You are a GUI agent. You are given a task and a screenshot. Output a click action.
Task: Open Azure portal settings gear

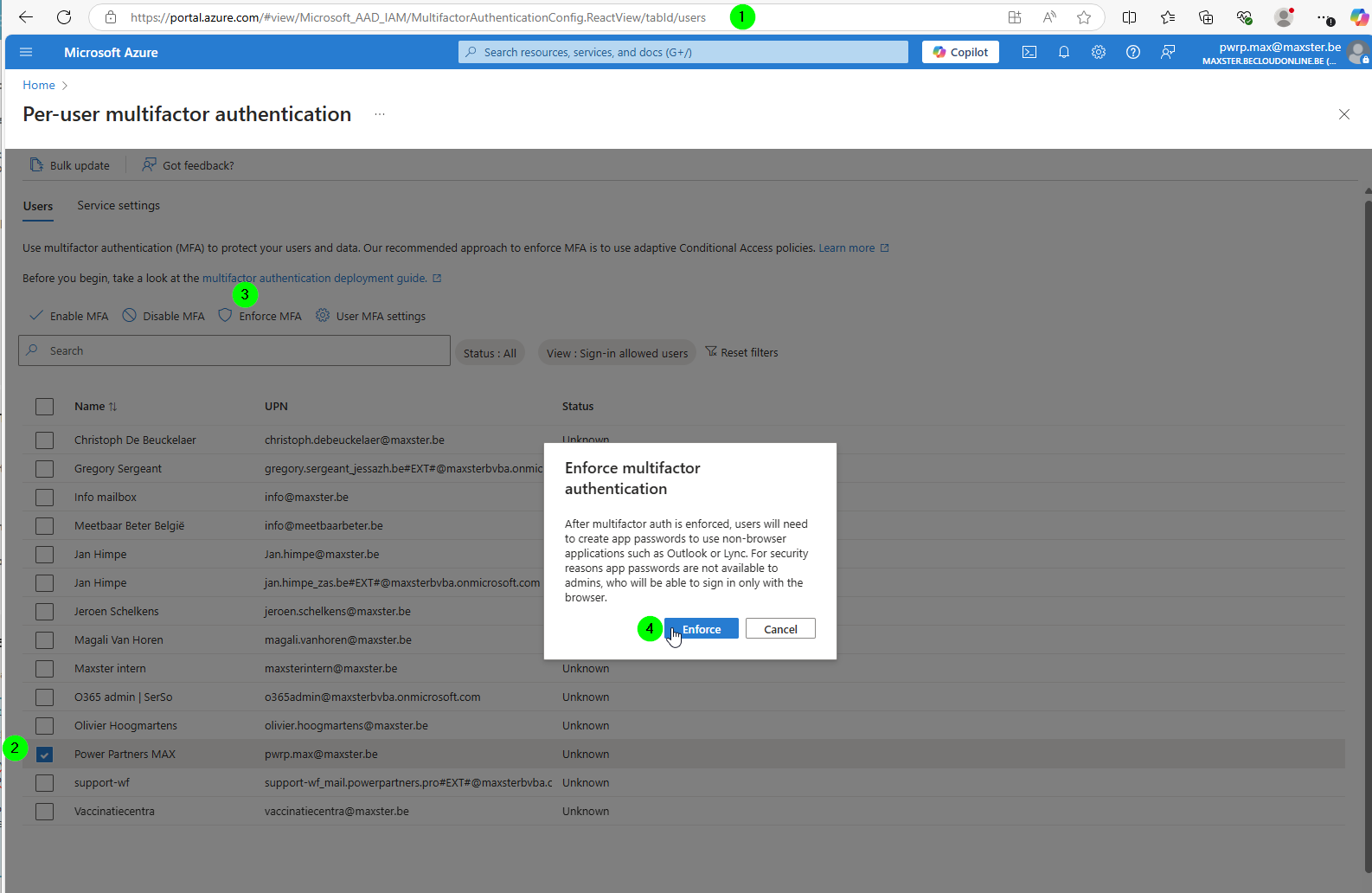1099,52
